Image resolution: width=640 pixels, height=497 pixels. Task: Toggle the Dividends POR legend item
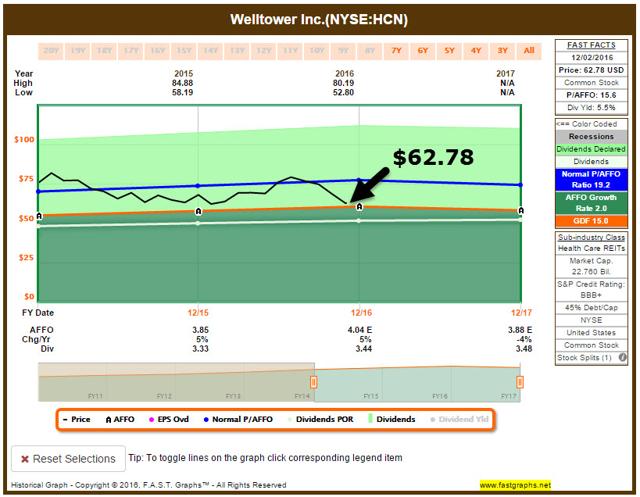[x=320, y=419]
